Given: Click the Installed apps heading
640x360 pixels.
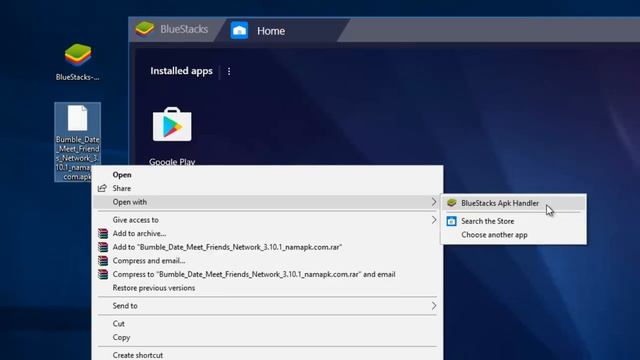Looking at the screenshot, I should click(181, 71).
